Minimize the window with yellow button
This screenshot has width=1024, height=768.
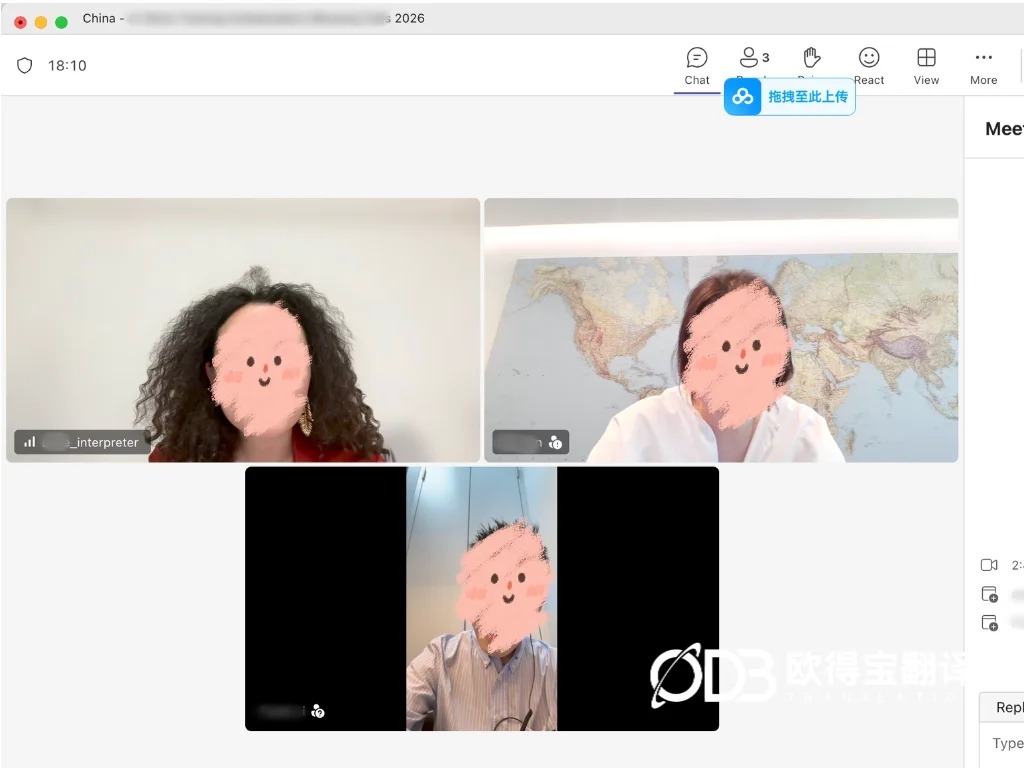pos(40,22)
